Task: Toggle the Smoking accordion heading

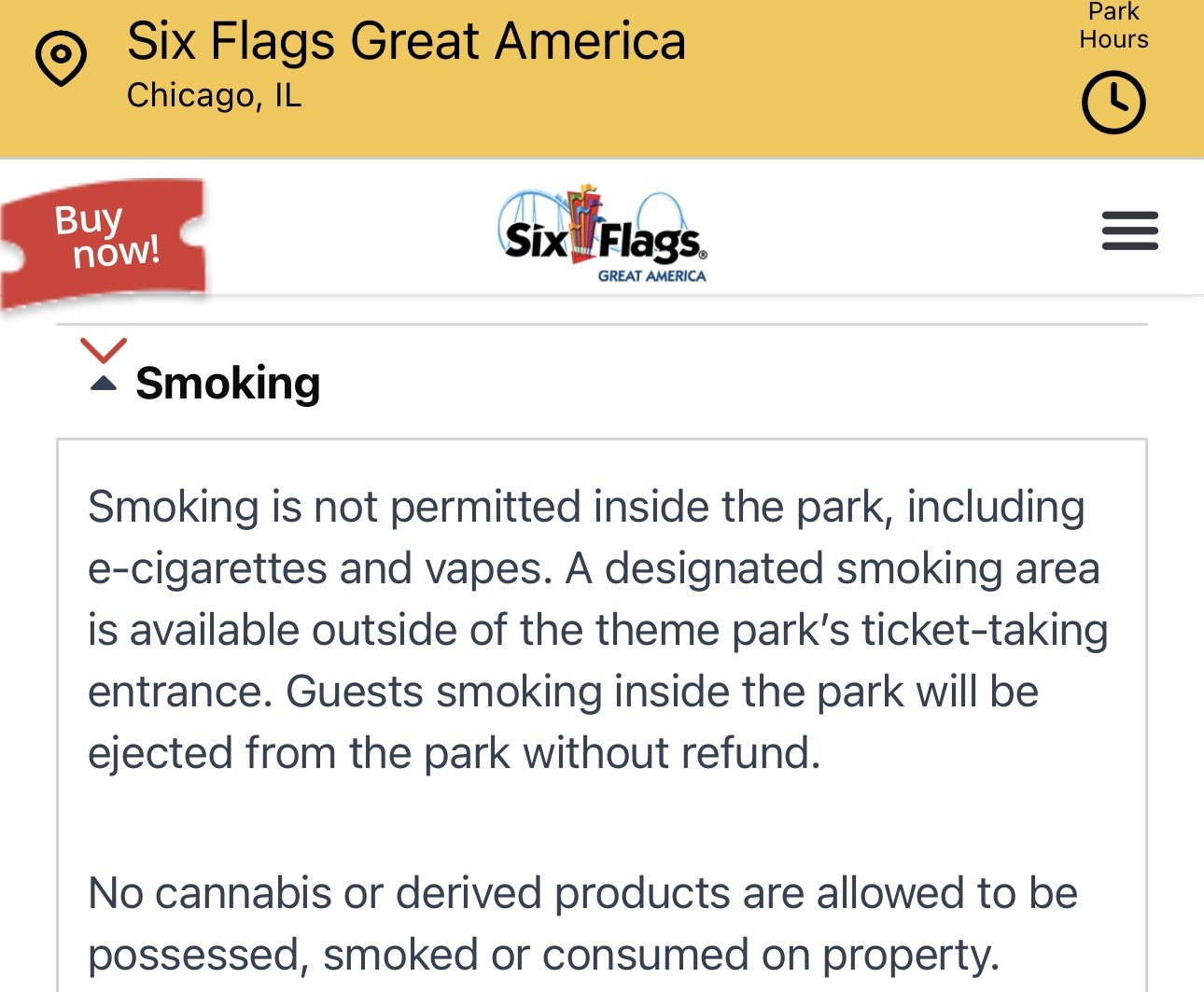Action: point(228,383)
